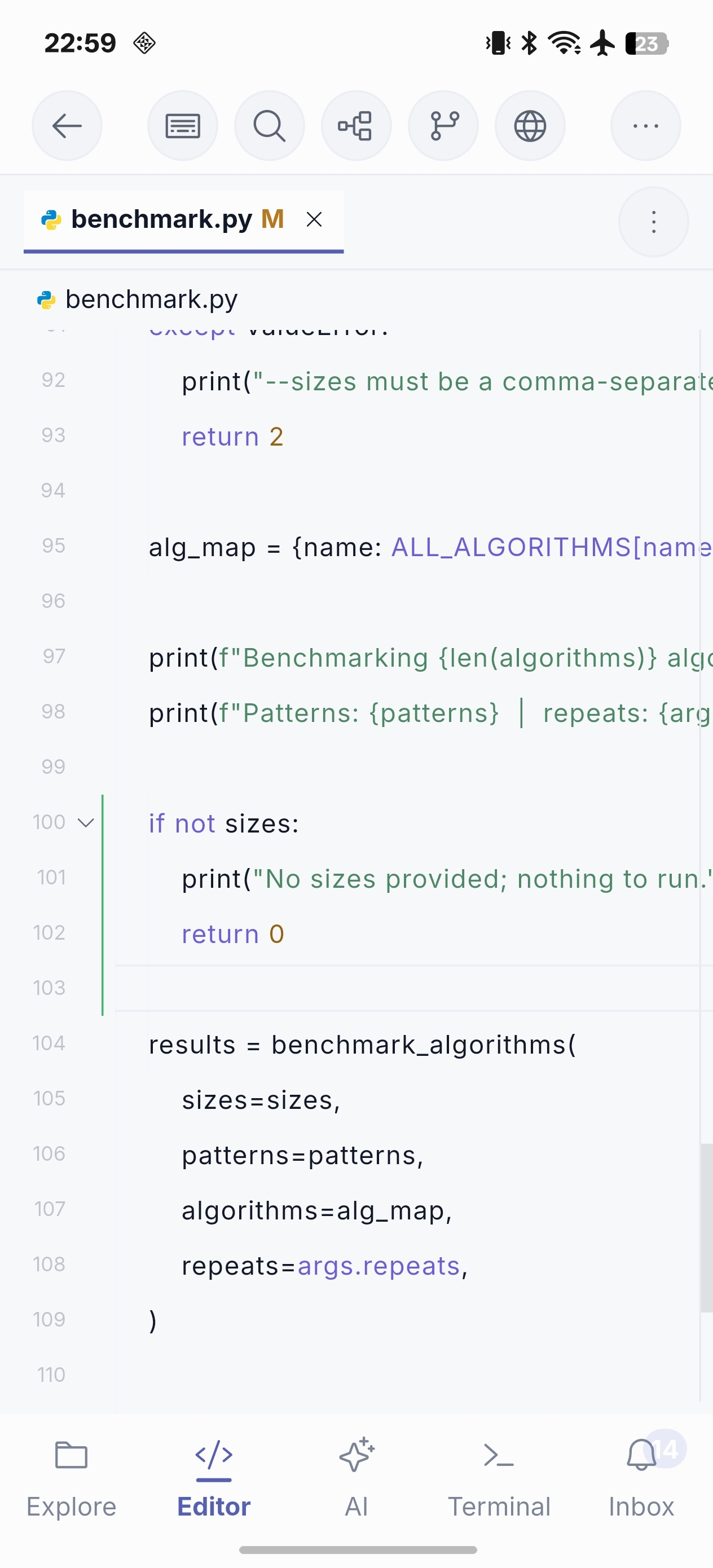Tap the 22:59 clock in status bar
Screen dimensions: 713x1568
pos(80,43)
